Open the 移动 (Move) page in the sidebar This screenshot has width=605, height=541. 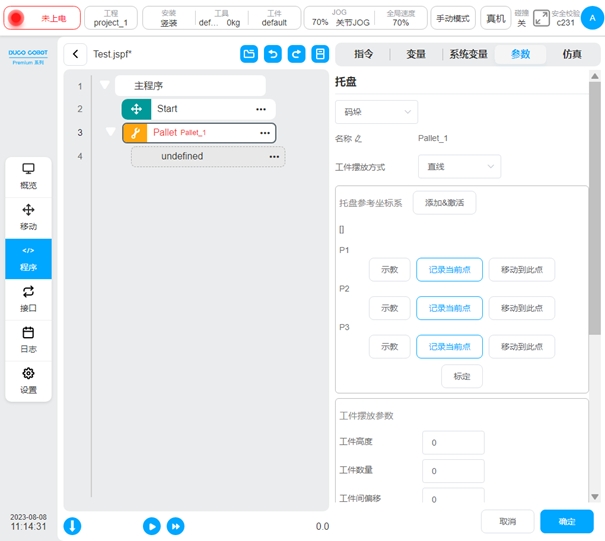point(28,217)
